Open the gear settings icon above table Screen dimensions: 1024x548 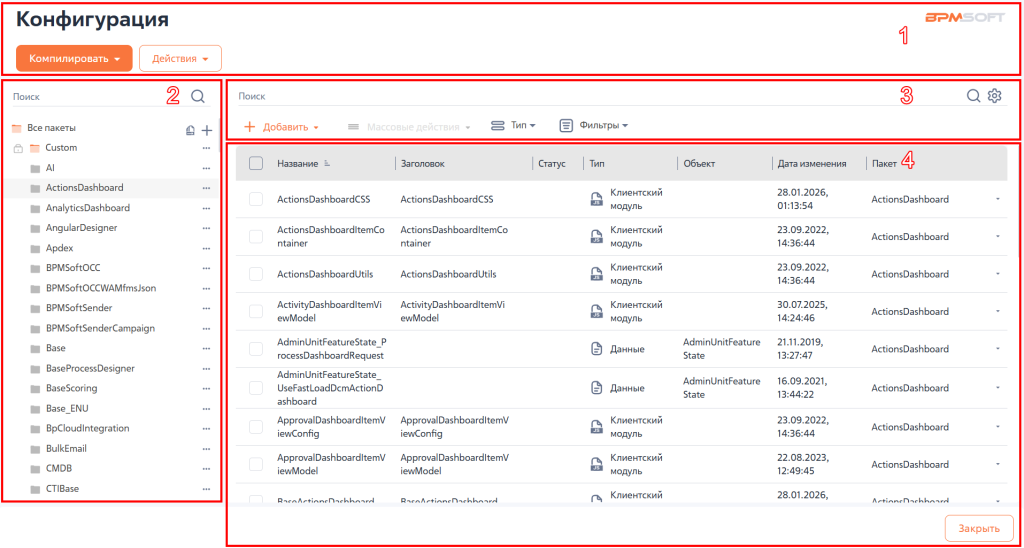pyautogui.click(x=994, y=96)
